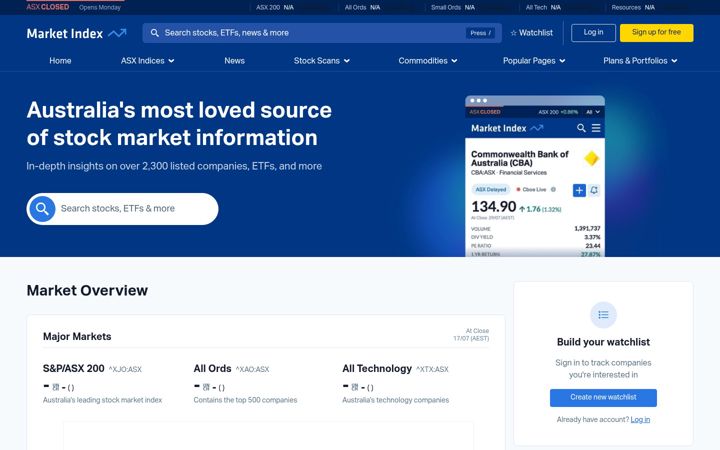Click the ASX Delayed badge in the CBA card

[490, 190]
